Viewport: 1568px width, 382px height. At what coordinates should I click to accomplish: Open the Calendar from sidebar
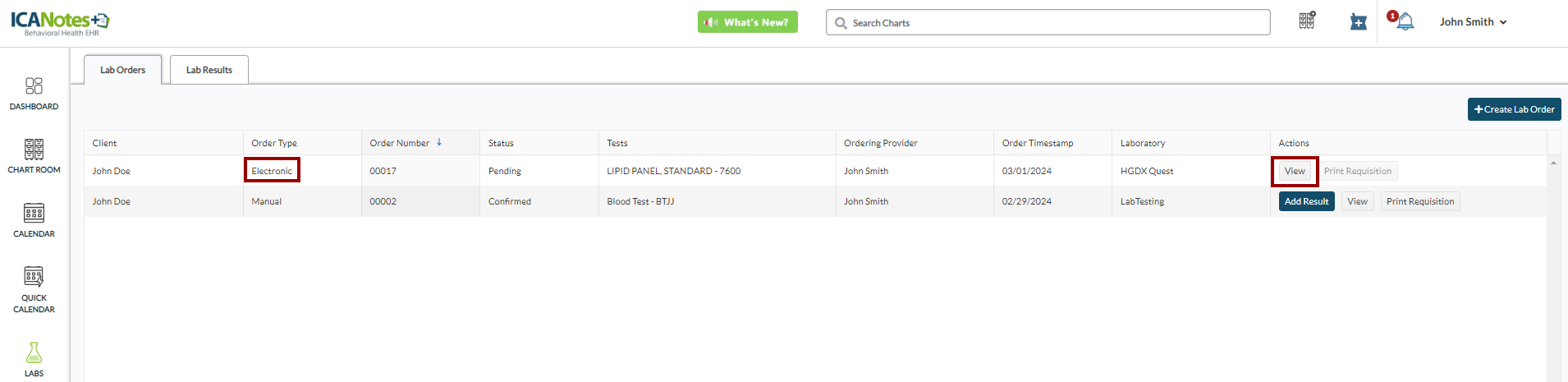pos(34,214)
